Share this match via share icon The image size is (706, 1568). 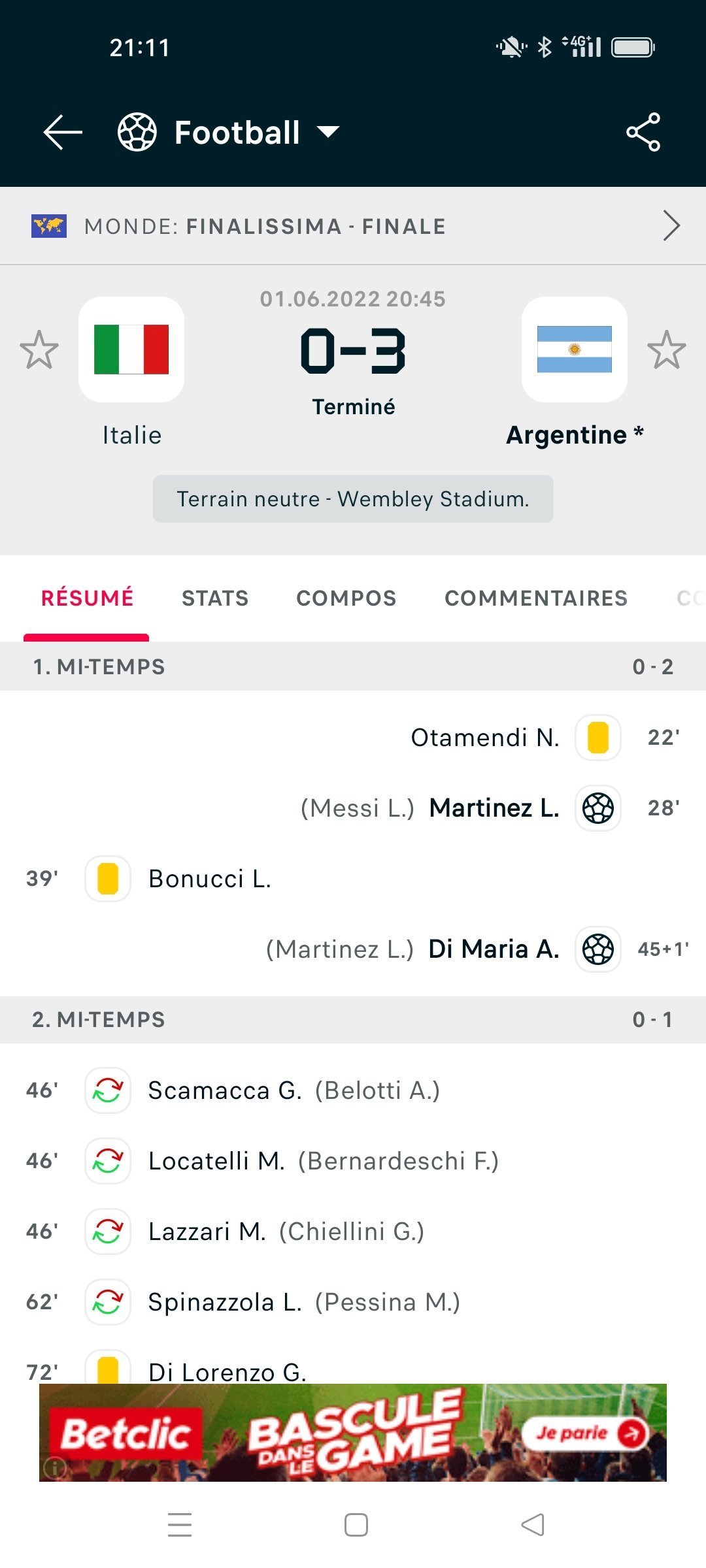click(643, 132)
